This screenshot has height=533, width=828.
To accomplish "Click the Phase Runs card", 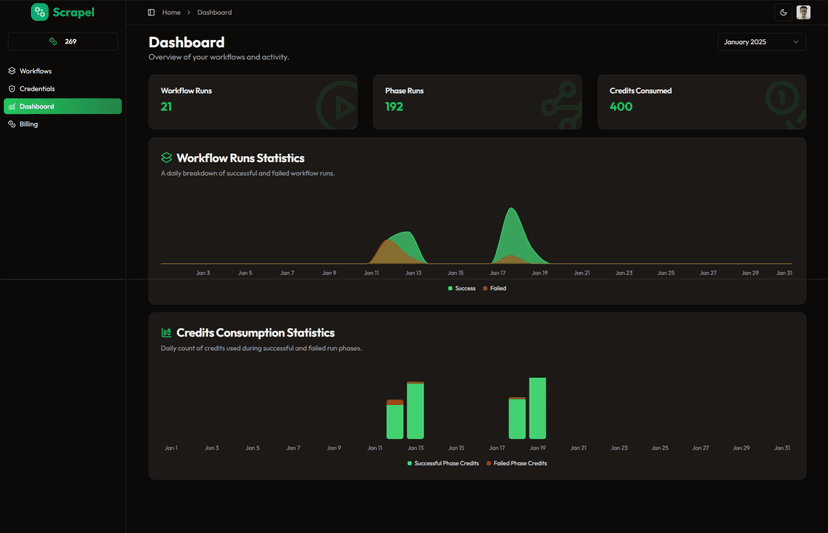I will click(477, 102).
